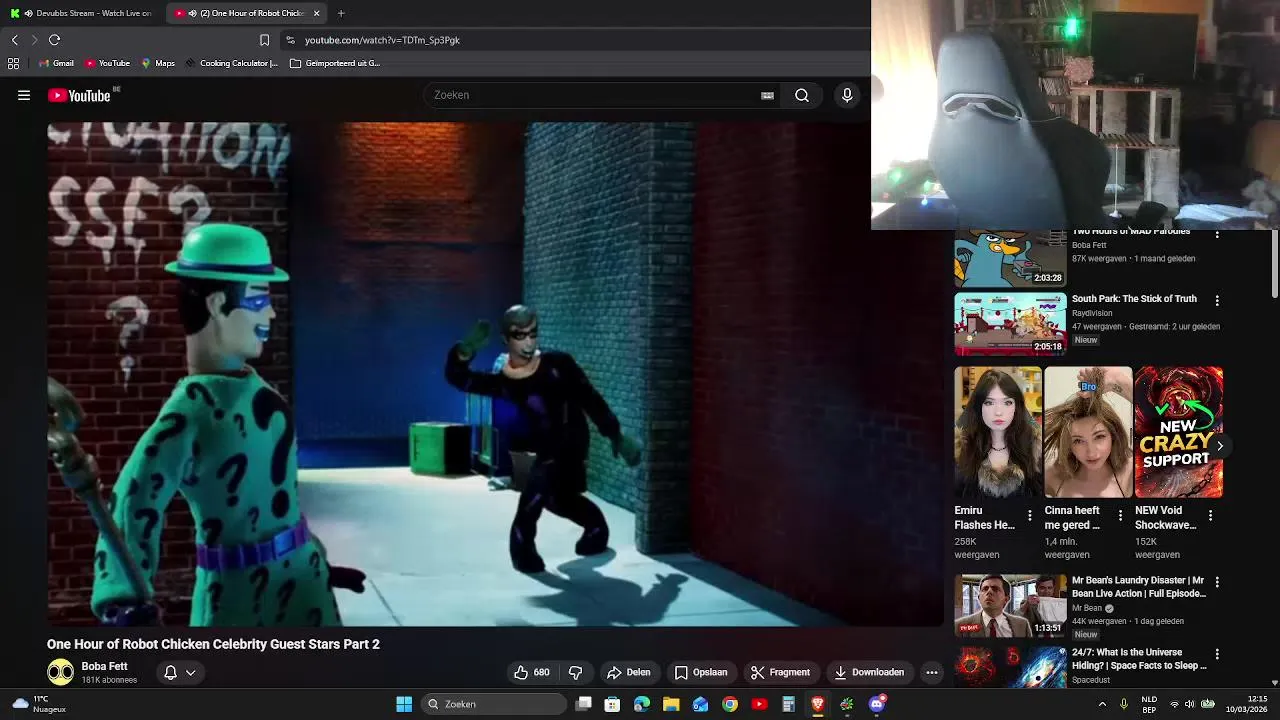
Task: Open the Two Hours of MAD Parodies thumbnail
Action: coord(1010,258)
